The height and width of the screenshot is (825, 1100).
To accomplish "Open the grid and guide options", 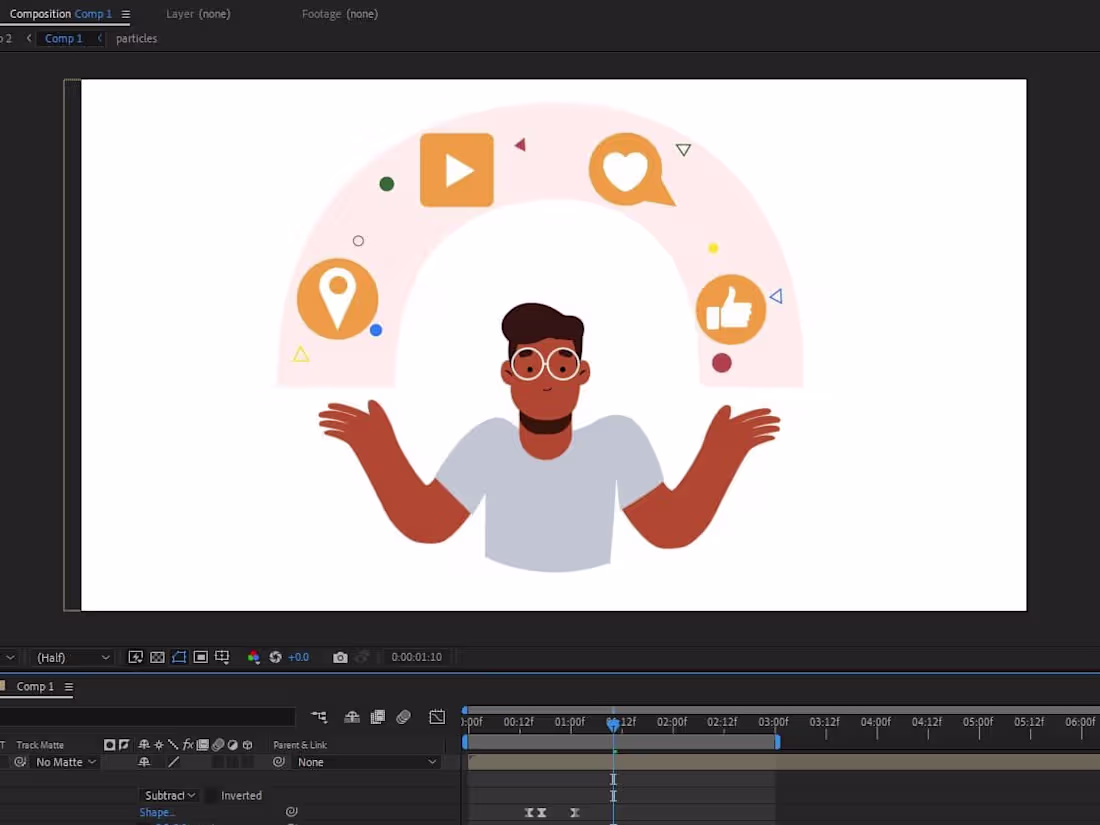I will point(222,657).
